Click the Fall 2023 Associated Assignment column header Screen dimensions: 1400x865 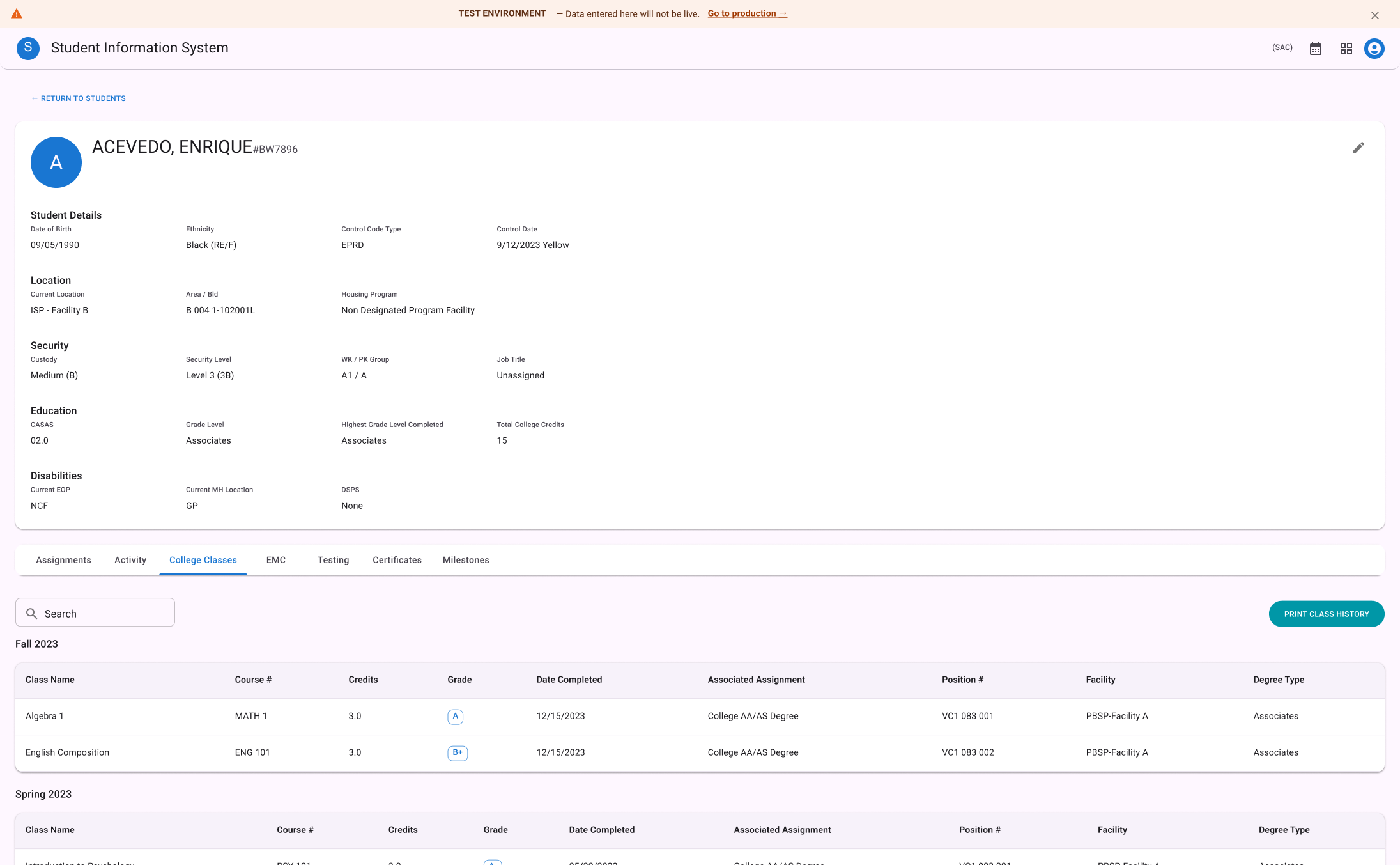756,680
